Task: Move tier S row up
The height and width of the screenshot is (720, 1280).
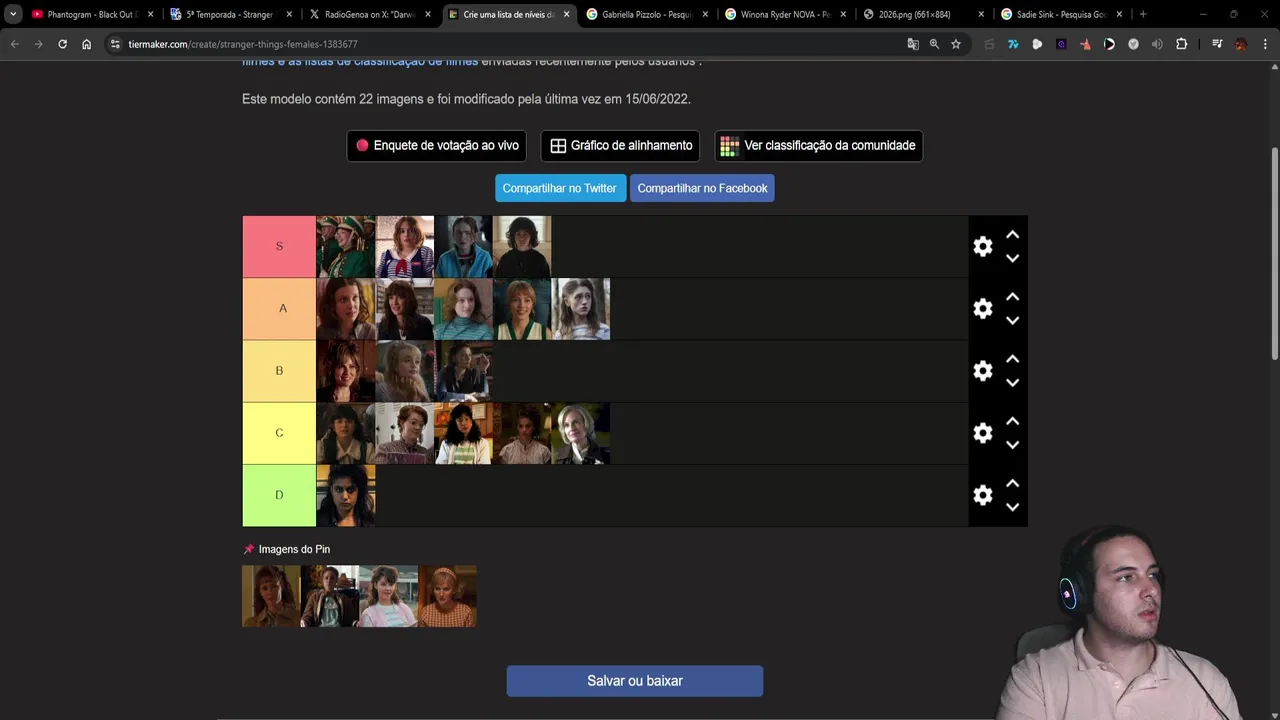Action: pos(1012,235)
